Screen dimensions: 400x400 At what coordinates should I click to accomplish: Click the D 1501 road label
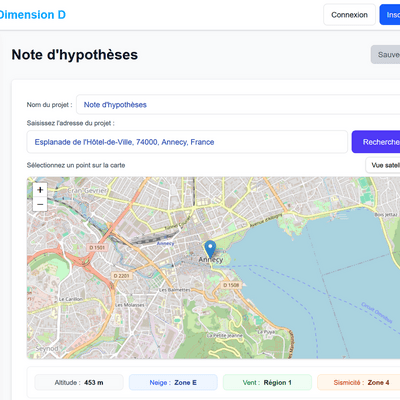(97, 248)
